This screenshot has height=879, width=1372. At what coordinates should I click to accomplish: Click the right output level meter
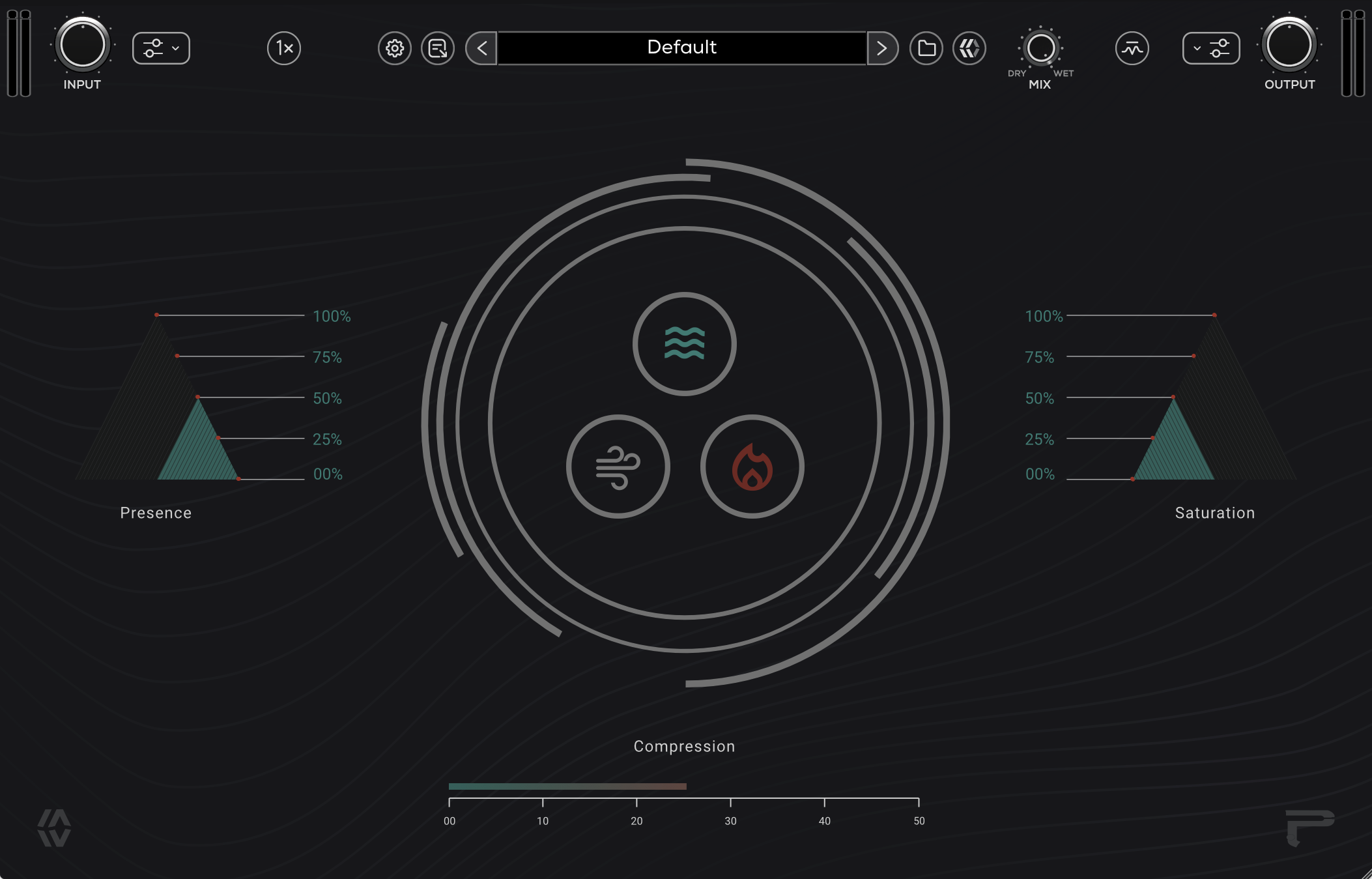(1352, 53)
